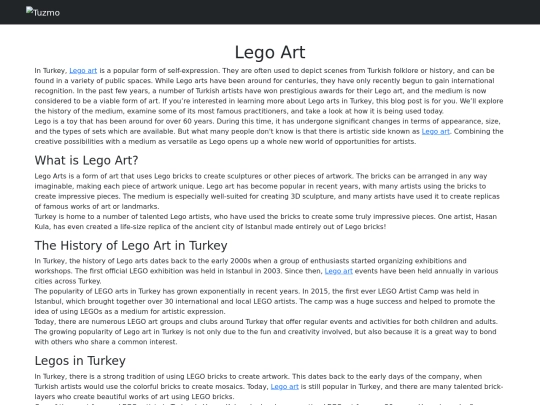The height and width of the screenshot is (405, 540).
Task: Click the 'Lego Art' main page title
Action: [x=270, y=52]
